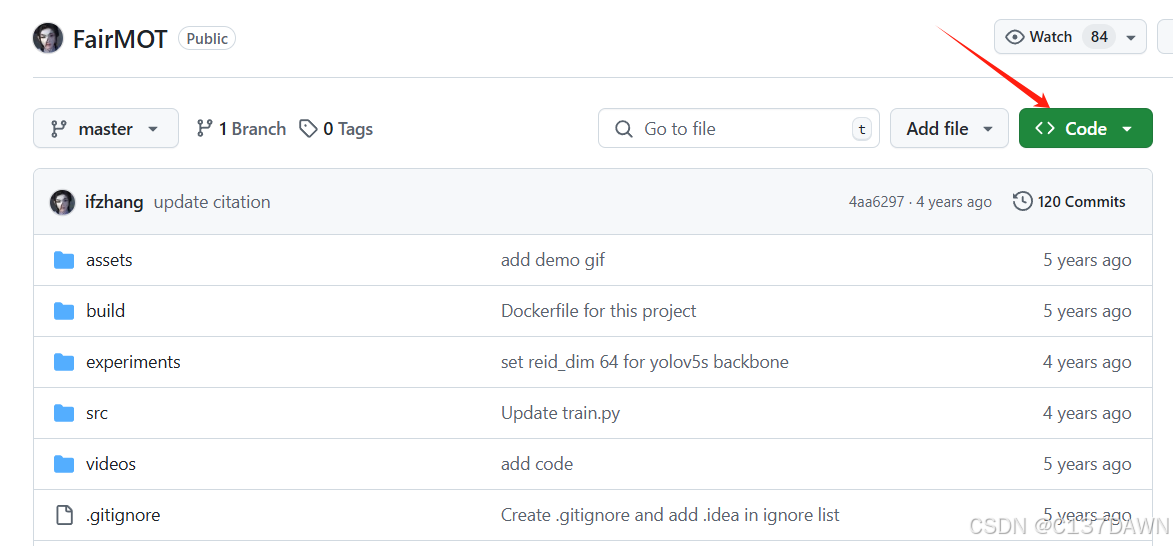The height and width of the screenshot is (546, 1173).
Task: Click '4 years ago' in src row
Action: click(1087, 413)
